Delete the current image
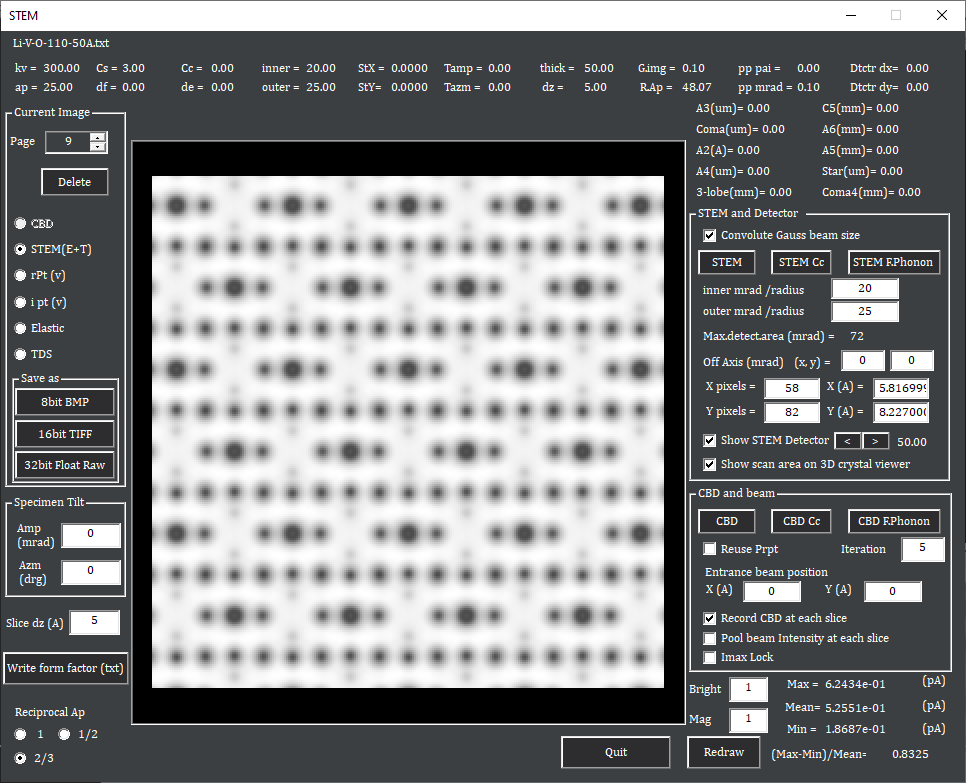Image resolution: width=966 pixels, height=783 pixels. (75, 182)
